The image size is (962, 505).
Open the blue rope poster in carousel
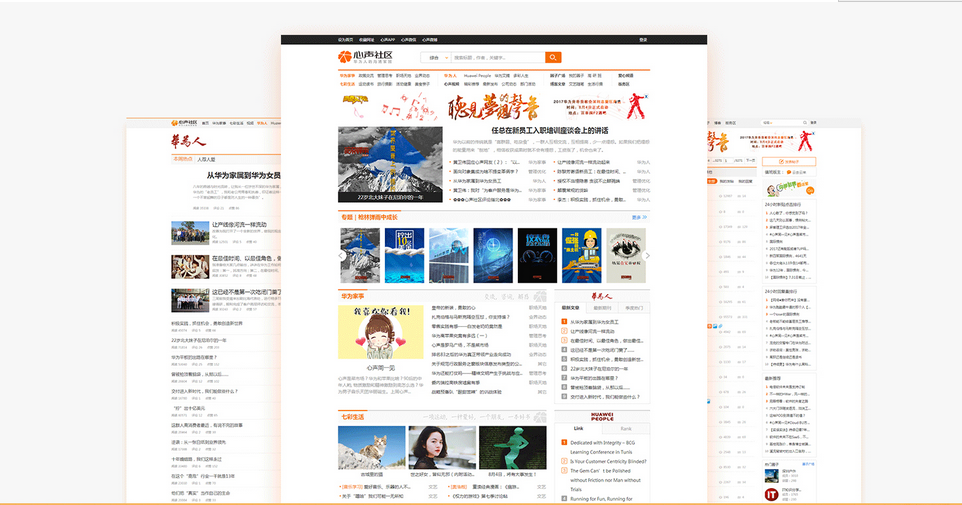coord(404,255)
